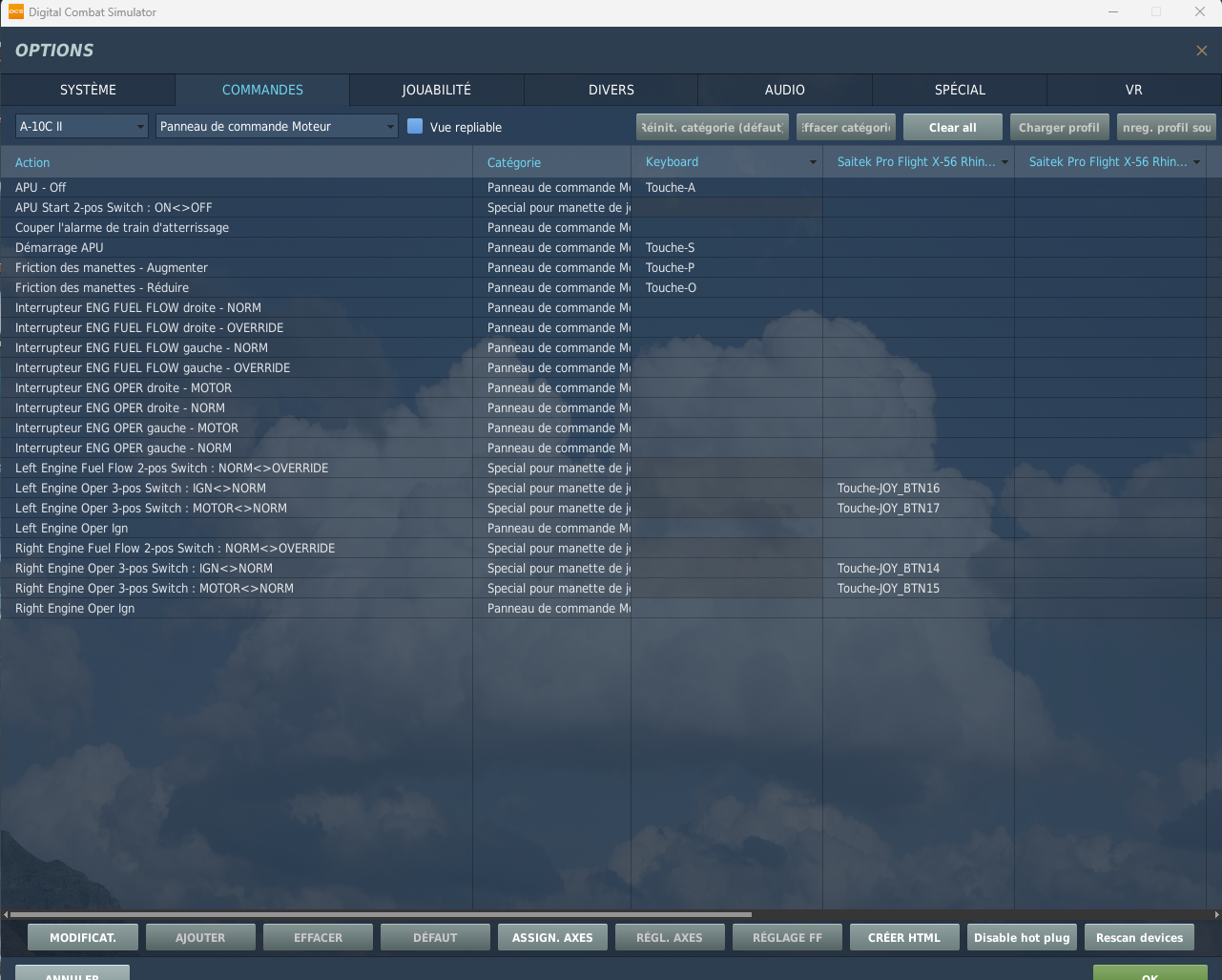Click Réinit. catégorie (défaut) button
1222x980 pixels.
tap(713, 127)
